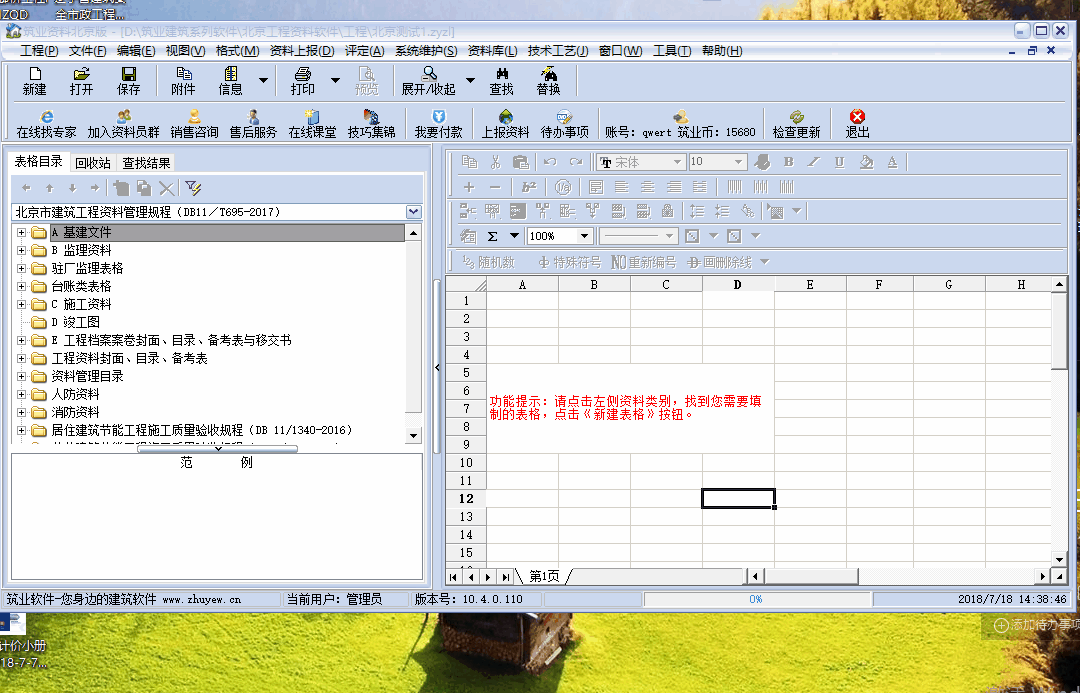Click the 随机数 random number button
1080x693 pixels.
(x=487, y=262)
